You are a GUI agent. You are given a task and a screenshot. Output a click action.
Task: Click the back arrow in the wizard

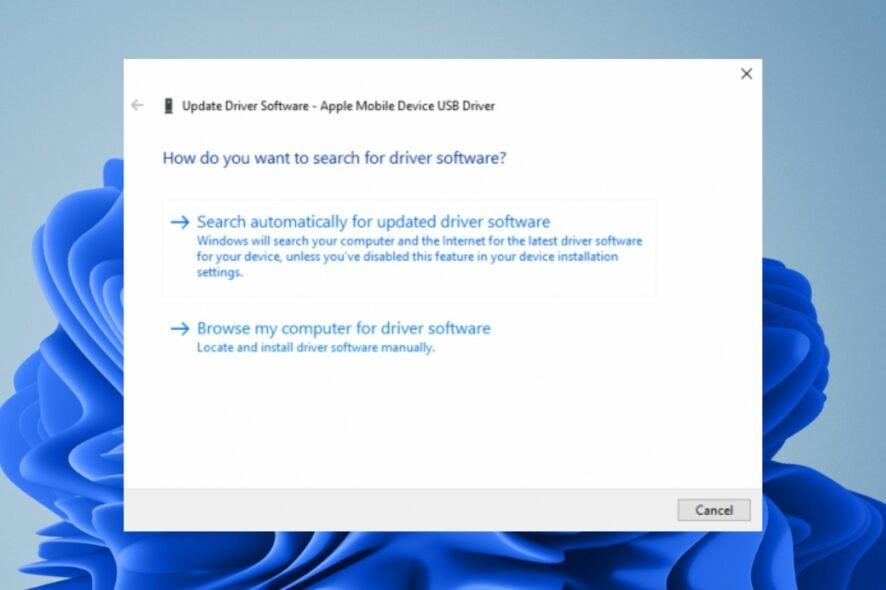point(138,105)
